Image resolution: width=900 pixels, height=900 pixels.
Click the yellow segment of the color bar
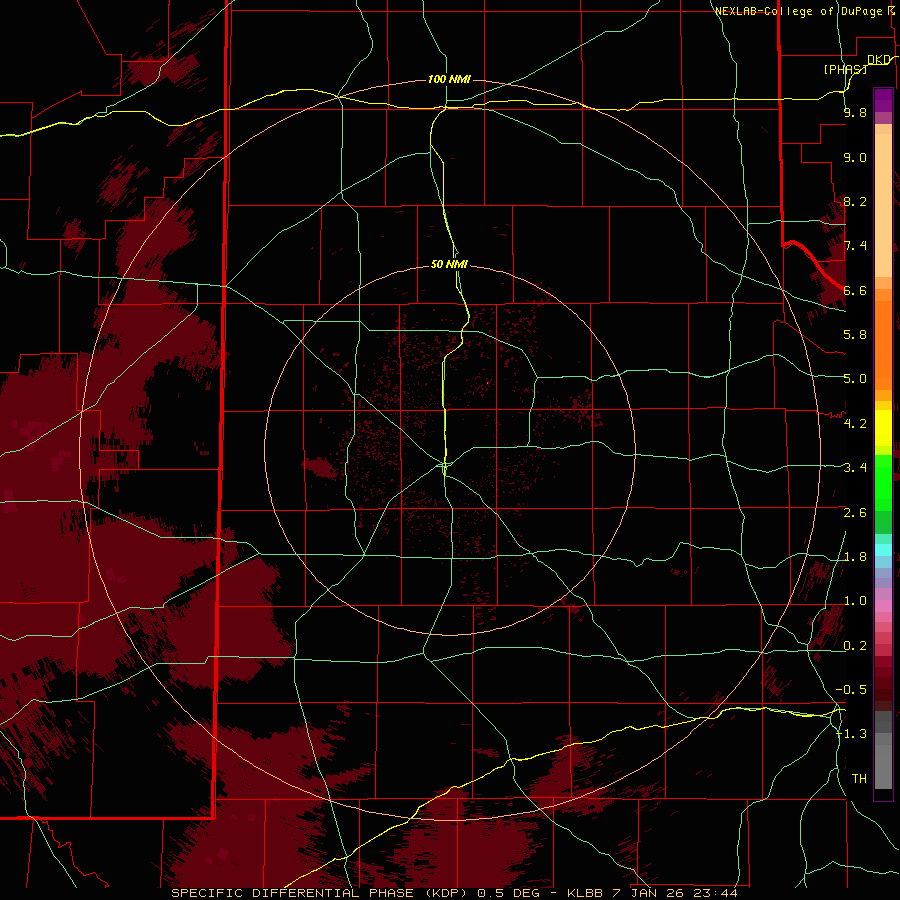click(883, 428)
